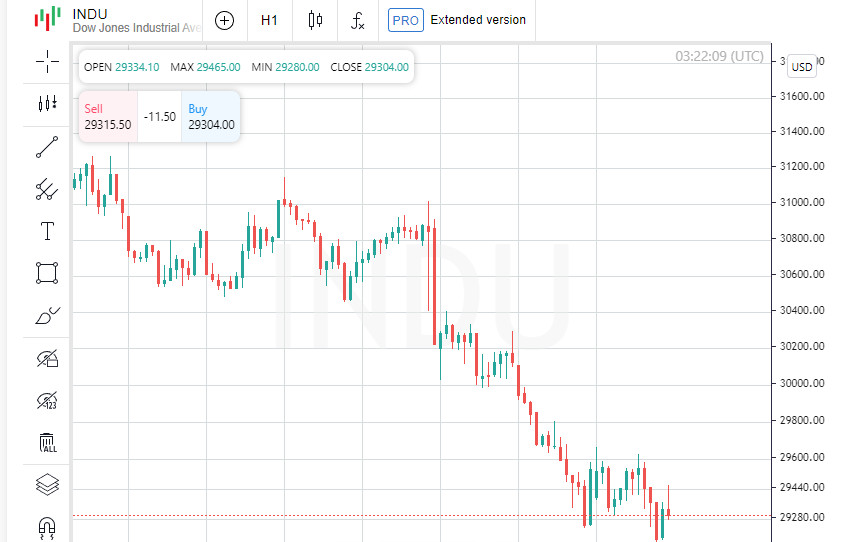Open the chart settings candles icon in sidebar
The width and height of the screenshot is (842, 542).
click(x=47, y=104)
